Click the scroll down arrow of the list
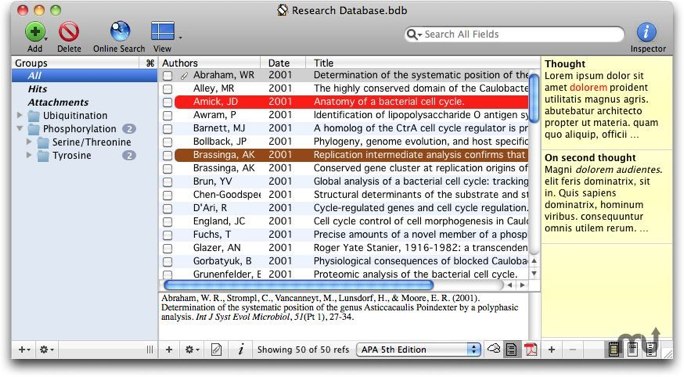The height and width of the screenshot is (377, 684). point(534,274)
